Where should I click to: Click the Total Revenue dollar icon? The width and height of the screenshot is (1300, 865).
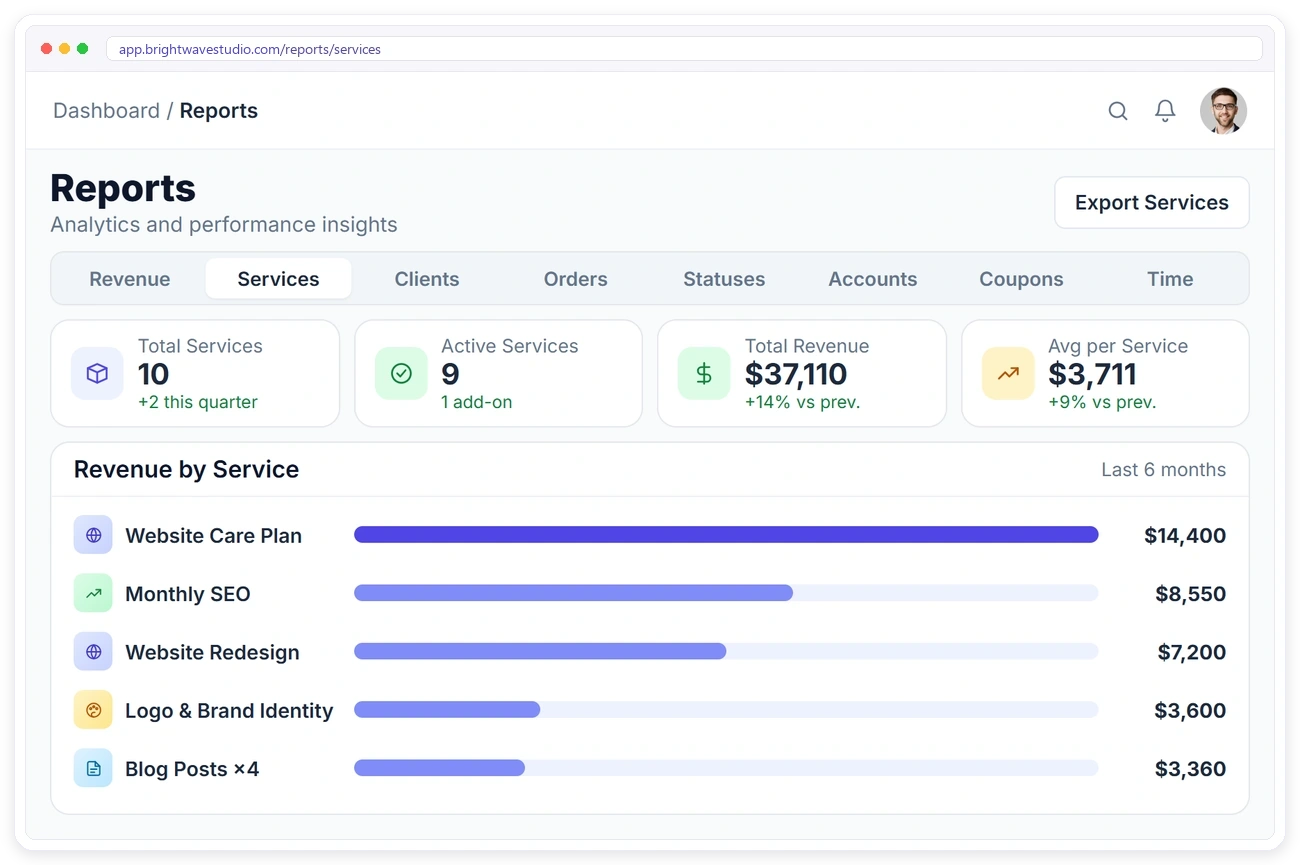coord(704,374)
